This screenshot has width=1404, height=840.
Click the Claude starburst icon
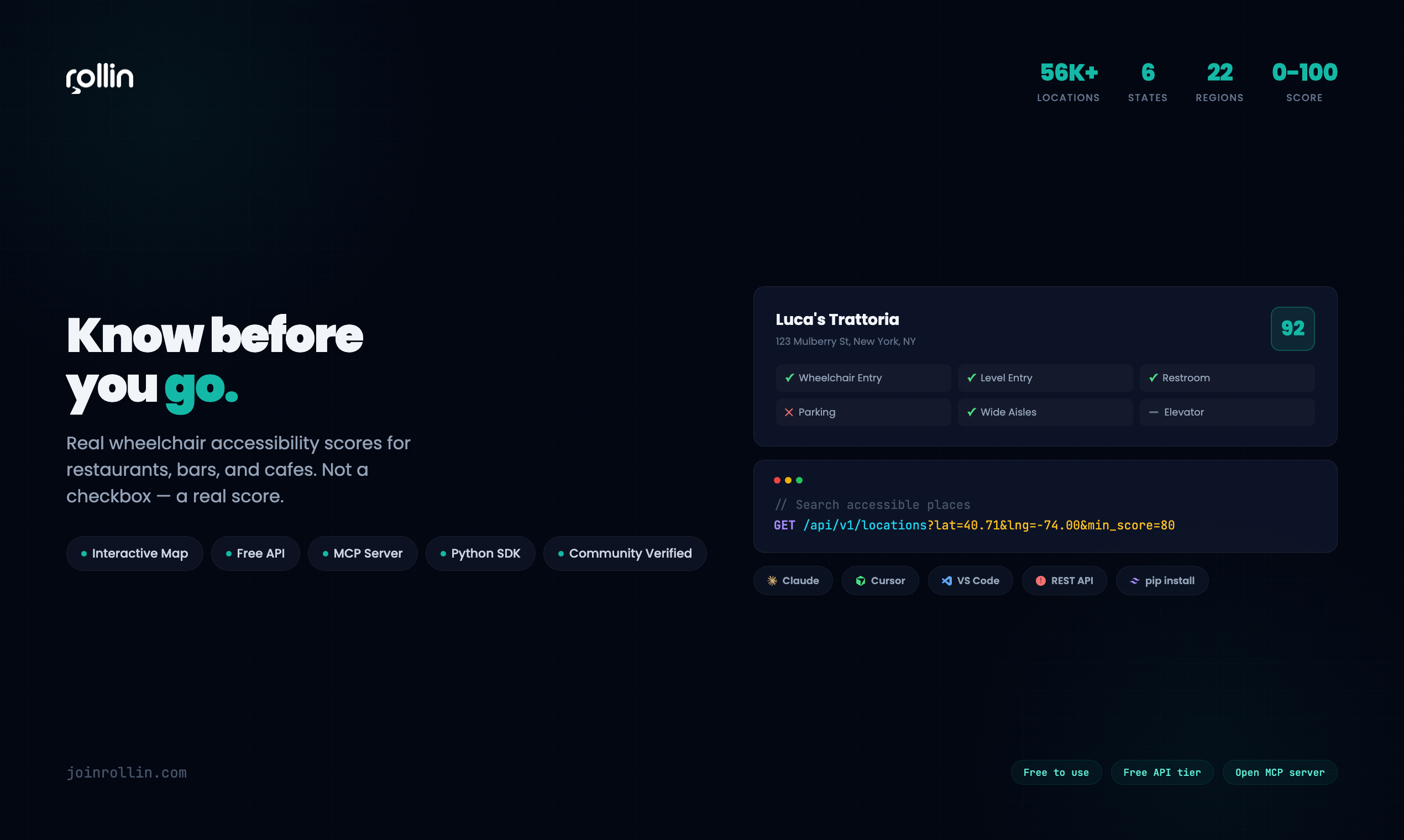click(x=772, y=581)
